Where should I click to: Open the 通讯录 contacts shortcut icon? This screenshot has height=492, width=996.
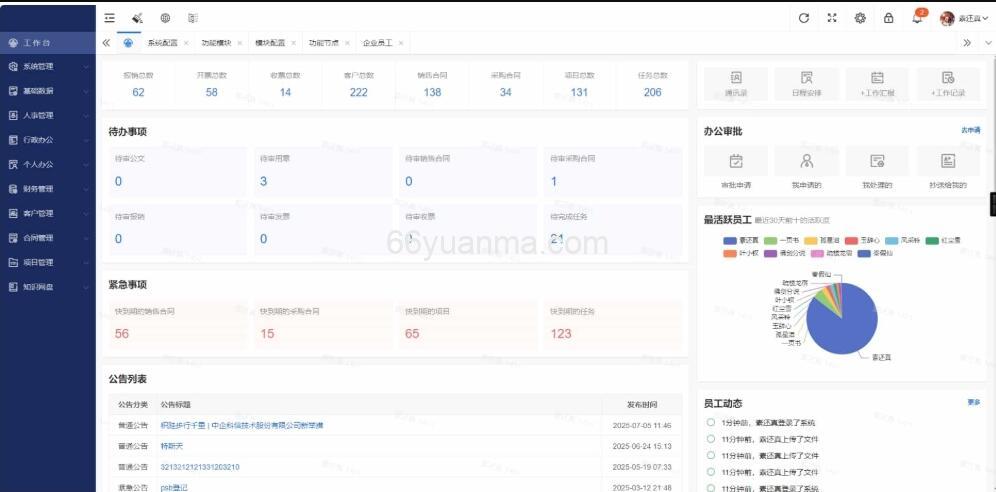click(736, 78)
